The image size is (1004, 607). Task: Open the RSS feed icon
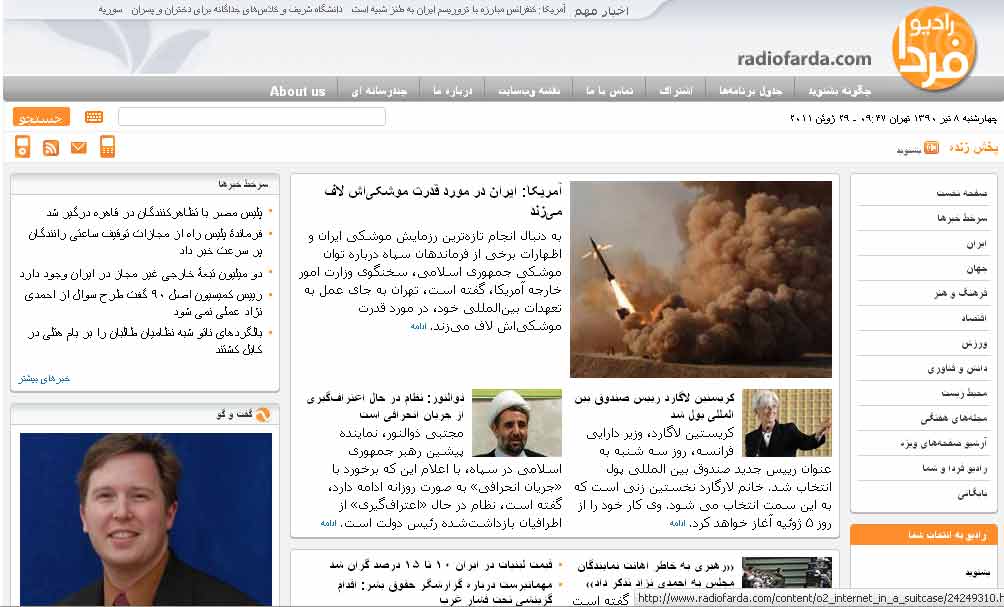click(51, 148)
